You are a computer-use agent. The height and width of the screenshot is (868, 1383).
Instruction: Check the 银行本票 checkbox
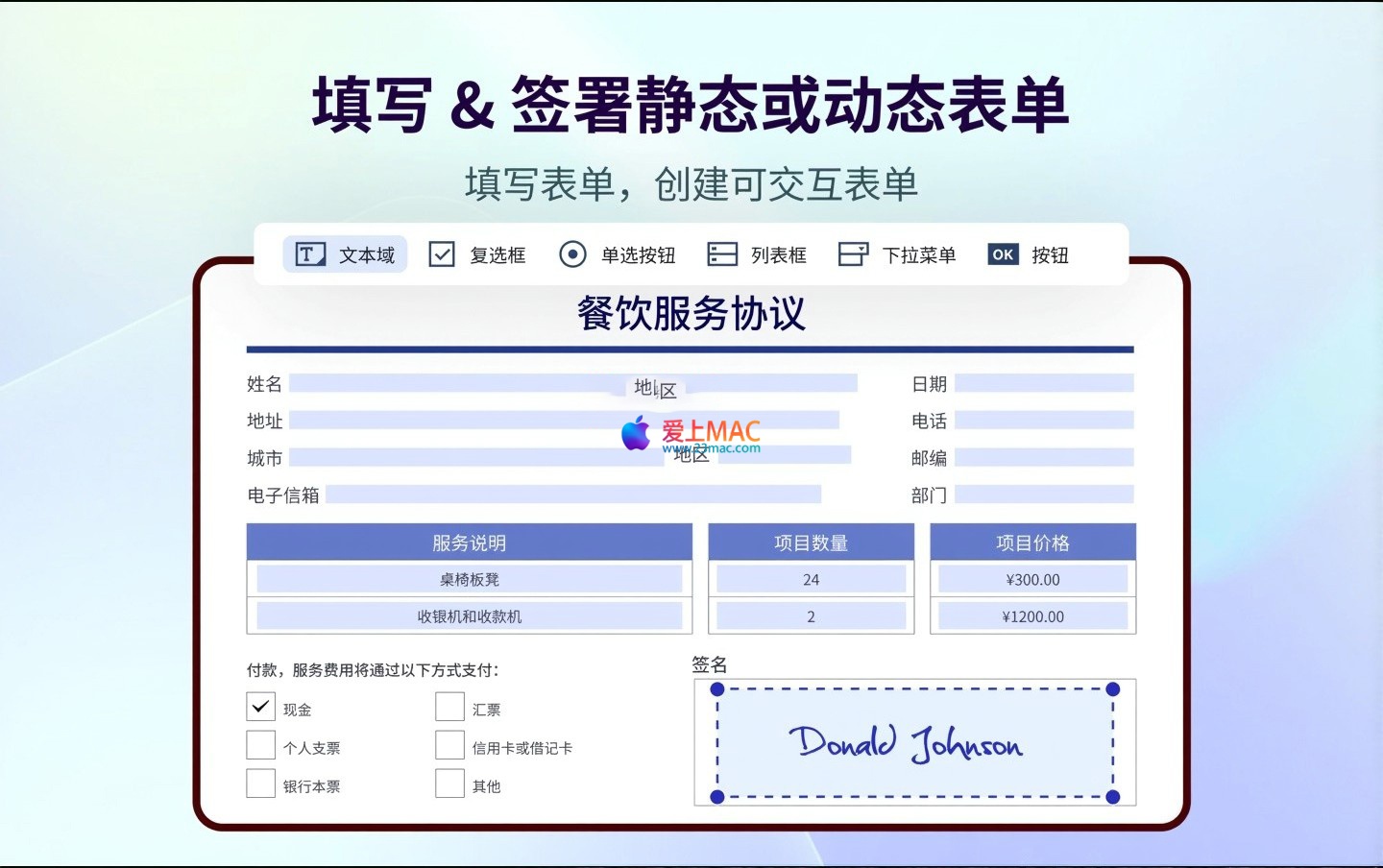point(260,784)
